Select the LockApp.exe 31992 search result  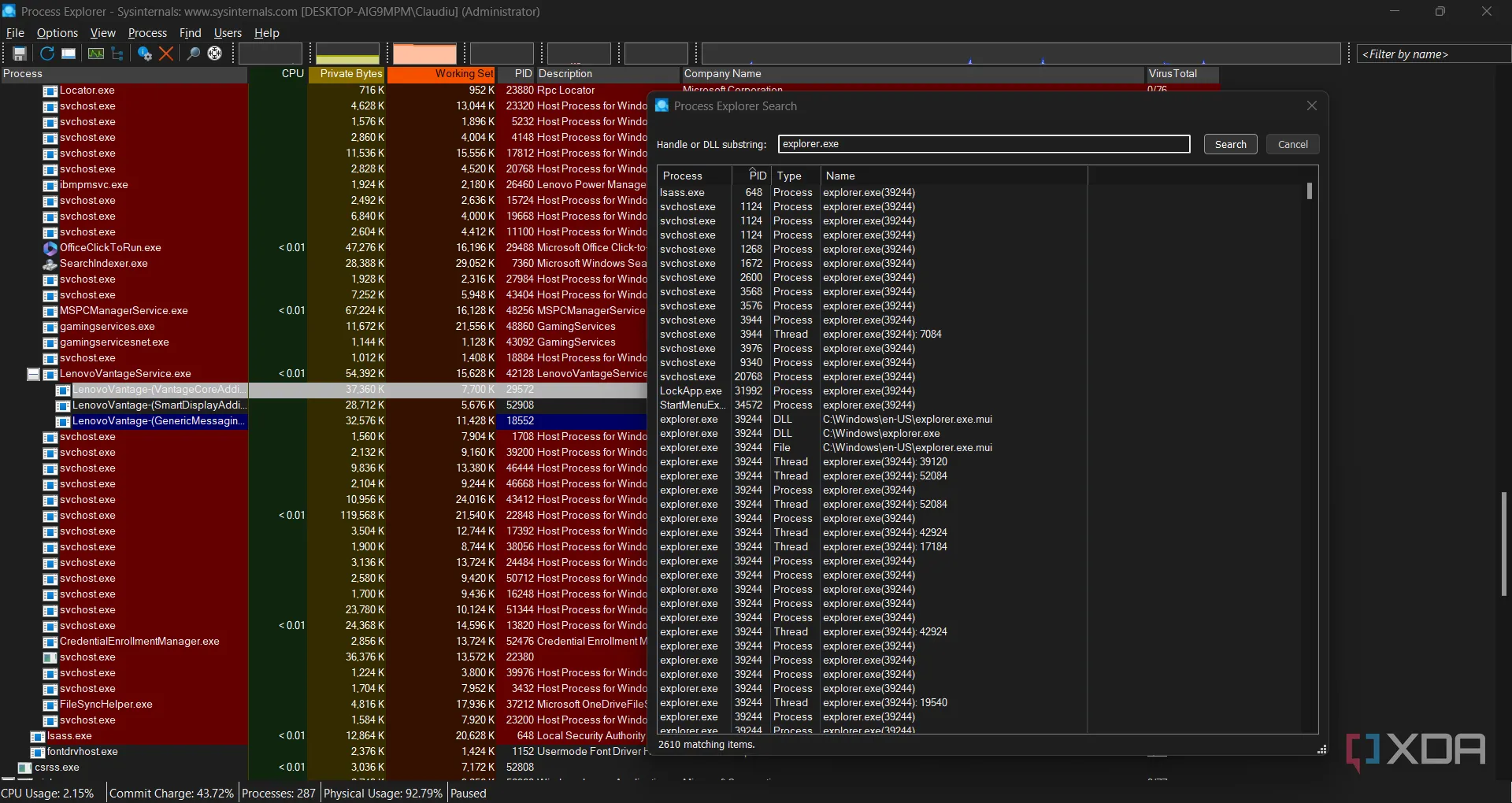pos(872,391)
